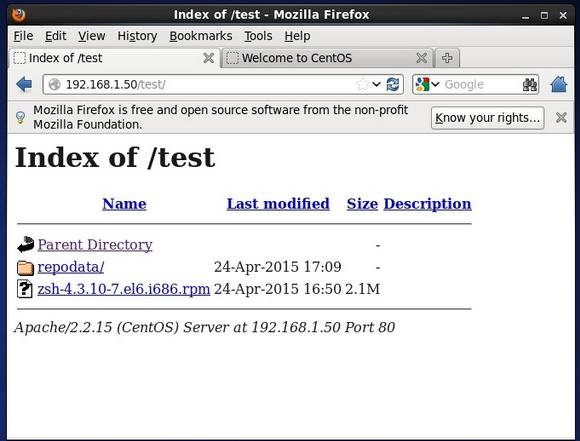
Task: Dismiss the Mozilla notification bar
Action: (x=561, y=118)
